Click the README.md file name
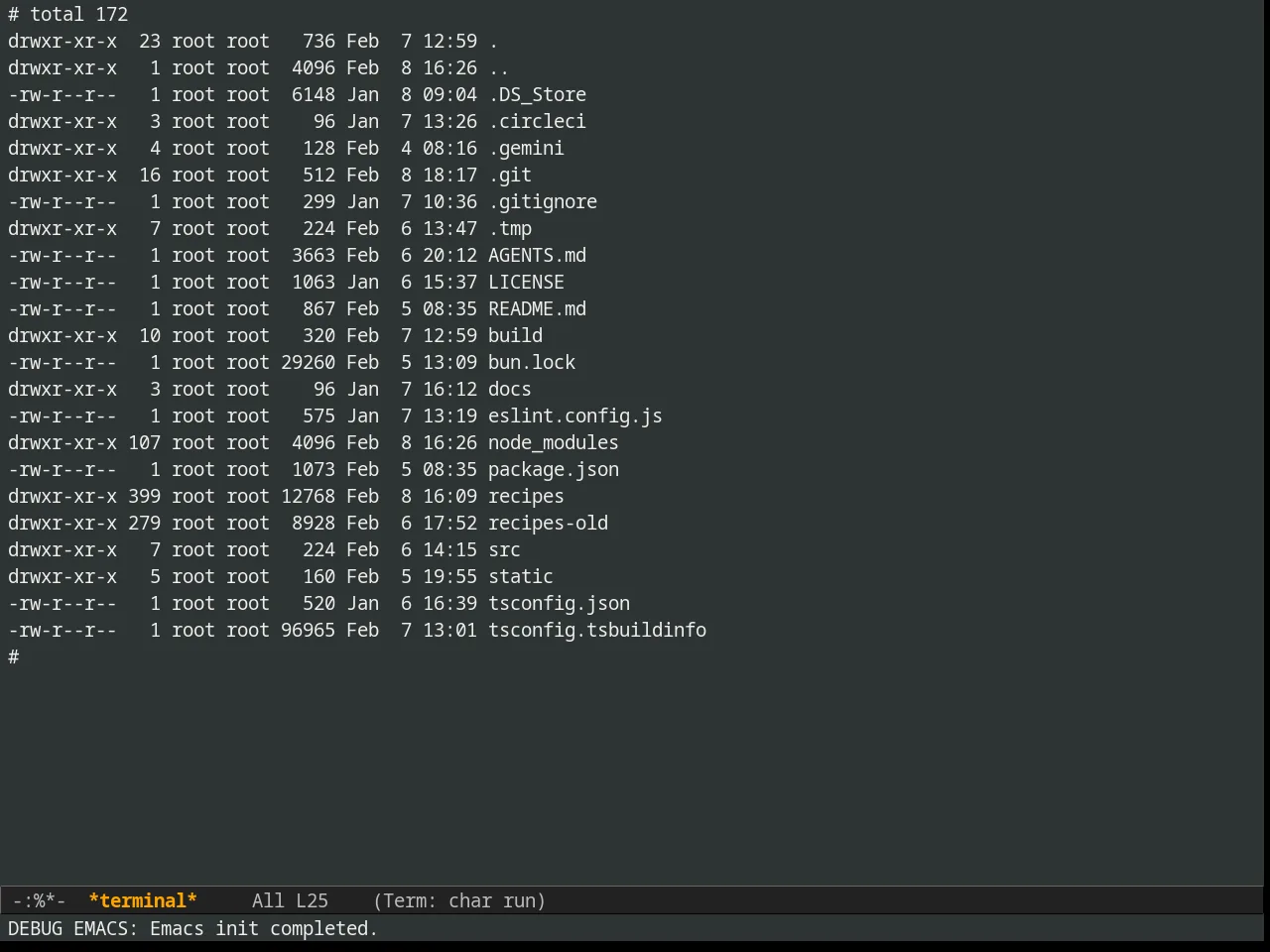Image resolution: width=1270 pixels, height=952 pixels. pyautogui.click(x=537, y=308)
